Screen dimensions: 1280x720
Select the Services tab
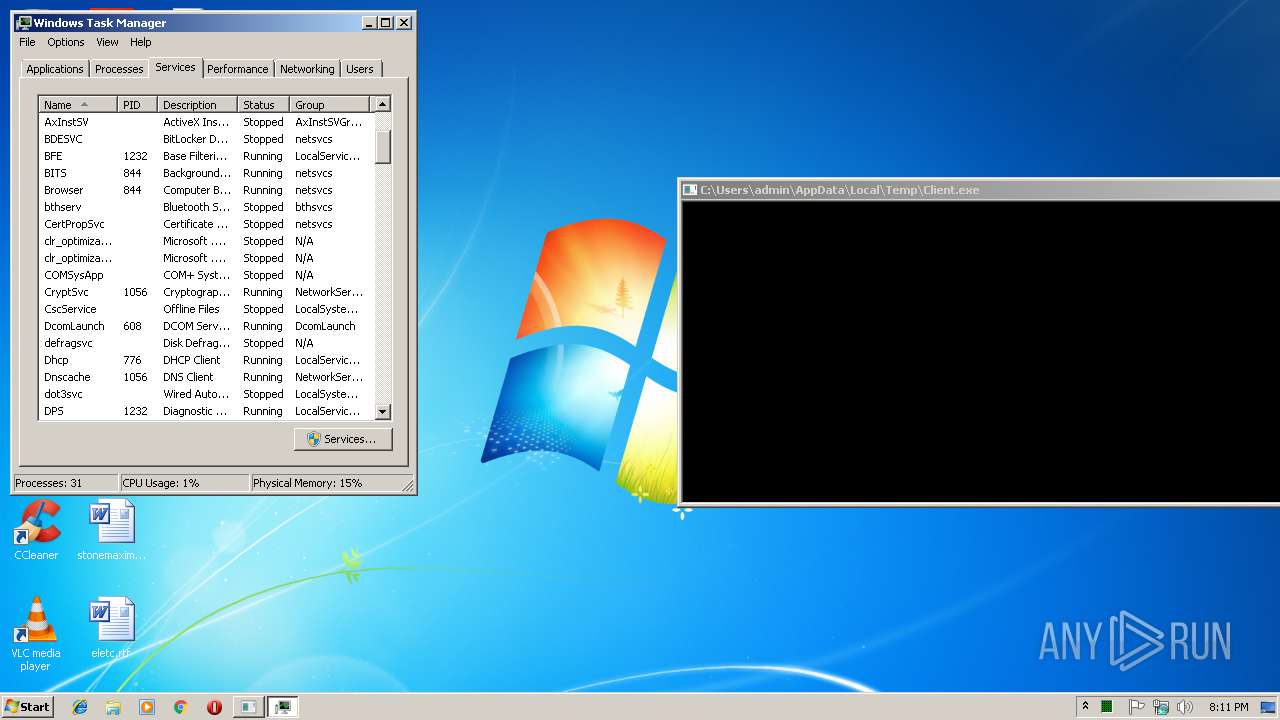coord(175,67)
